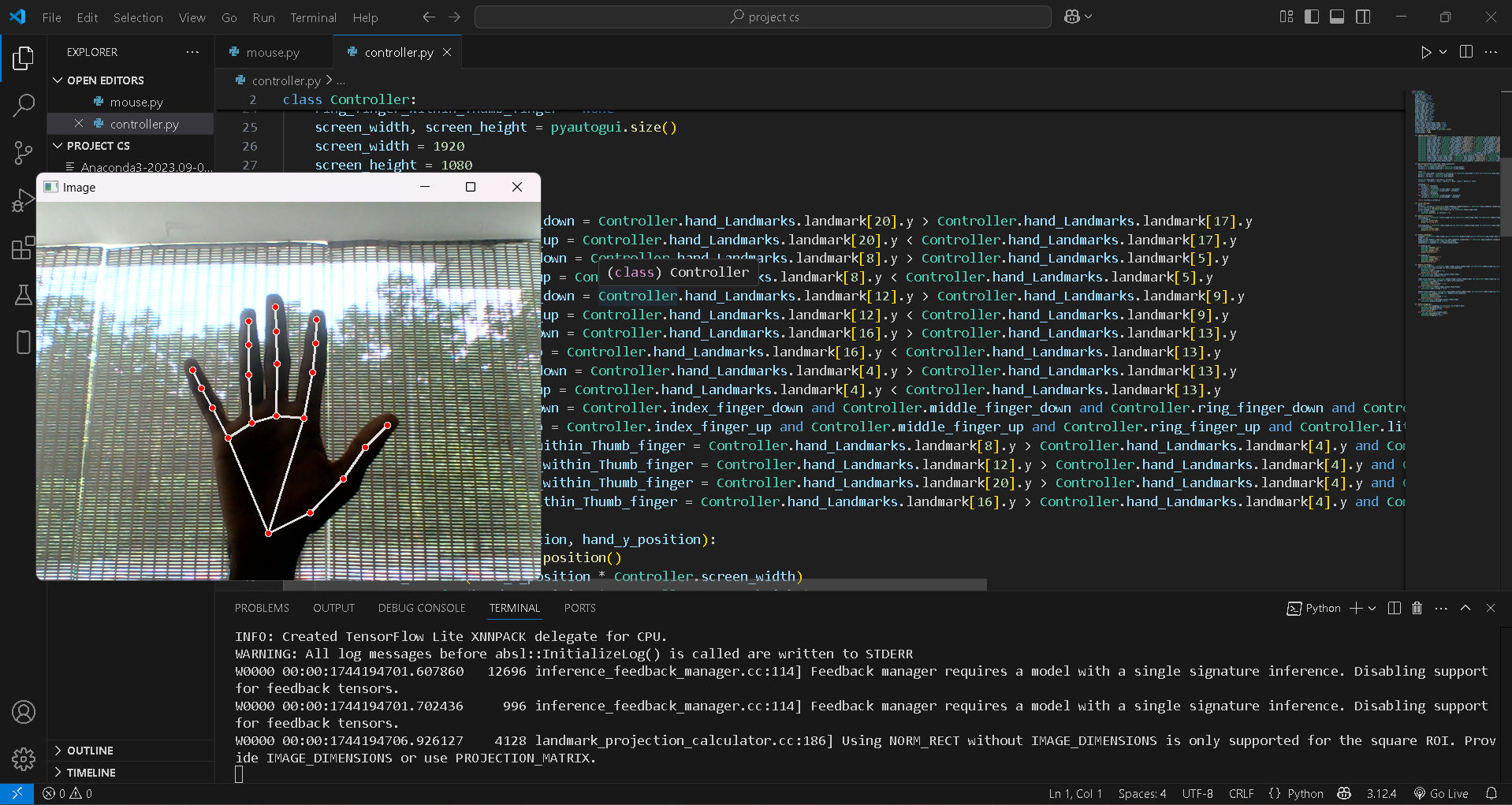
Task: Open Extensions view in activity bar
Action: (x=24, y=248)
